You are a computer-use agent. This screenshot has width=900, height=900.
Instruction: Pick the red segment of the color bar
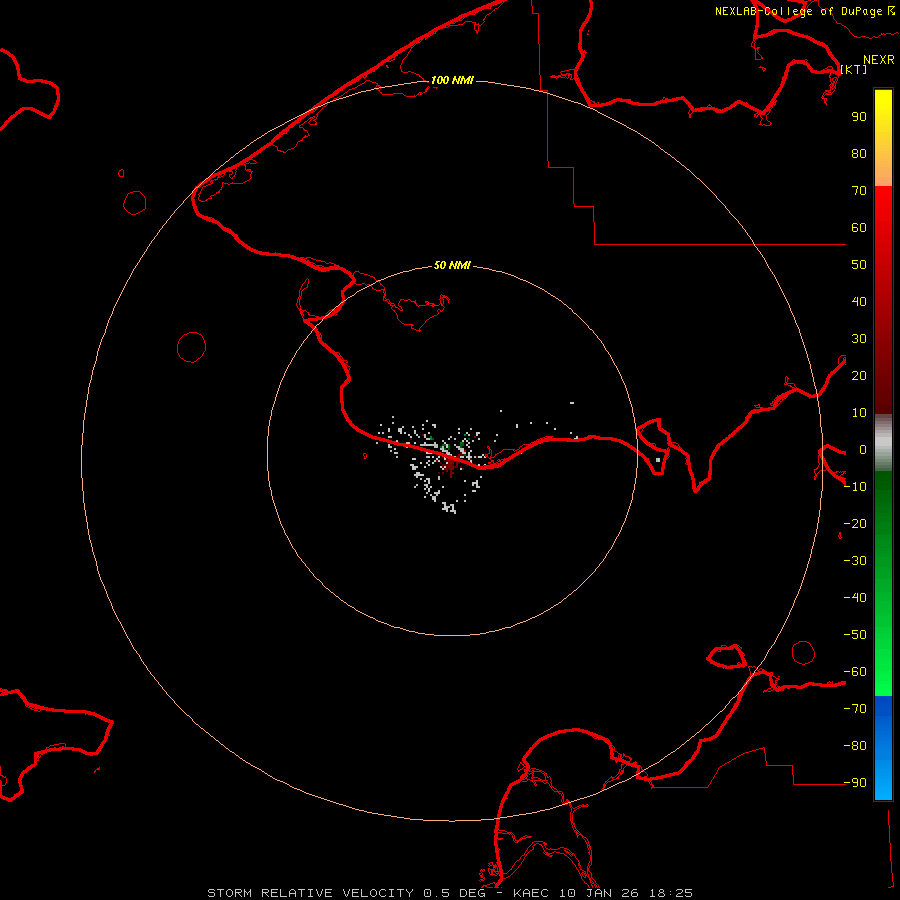click(x=883, y=300)
